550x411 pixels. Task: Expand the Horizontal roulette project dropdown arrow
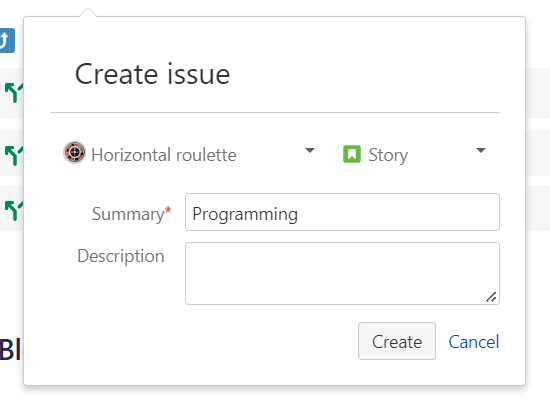click(310, 150)
